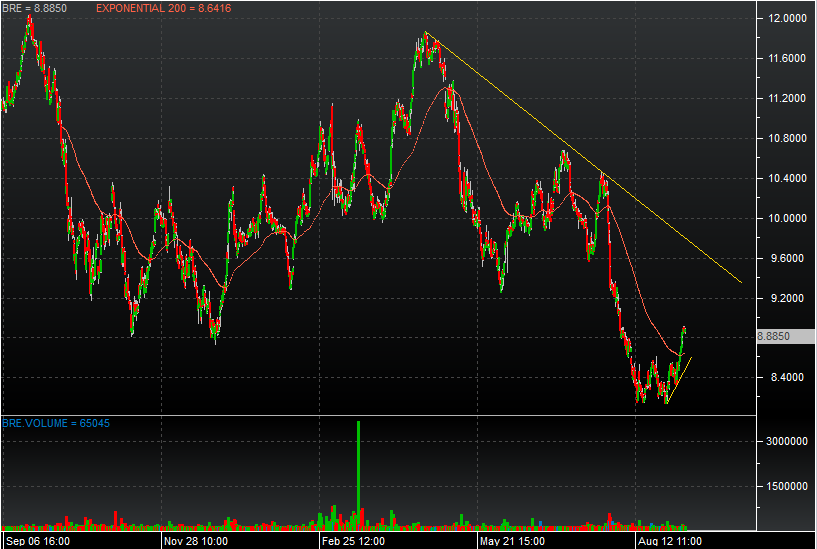Select the long yellow descending trendline
Viewport: 817px width, 549px height.
(x=584, y=157)
